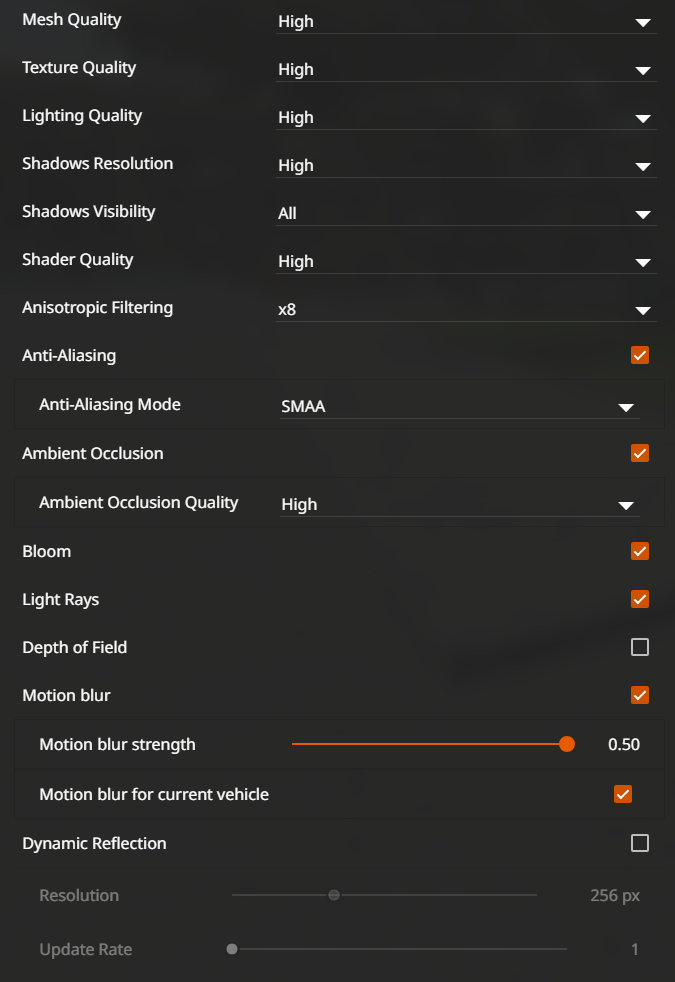The height and width of the screenshot is (982, 675).
Task: Enable Depth of Field
Action: click(x=640, y=647)
